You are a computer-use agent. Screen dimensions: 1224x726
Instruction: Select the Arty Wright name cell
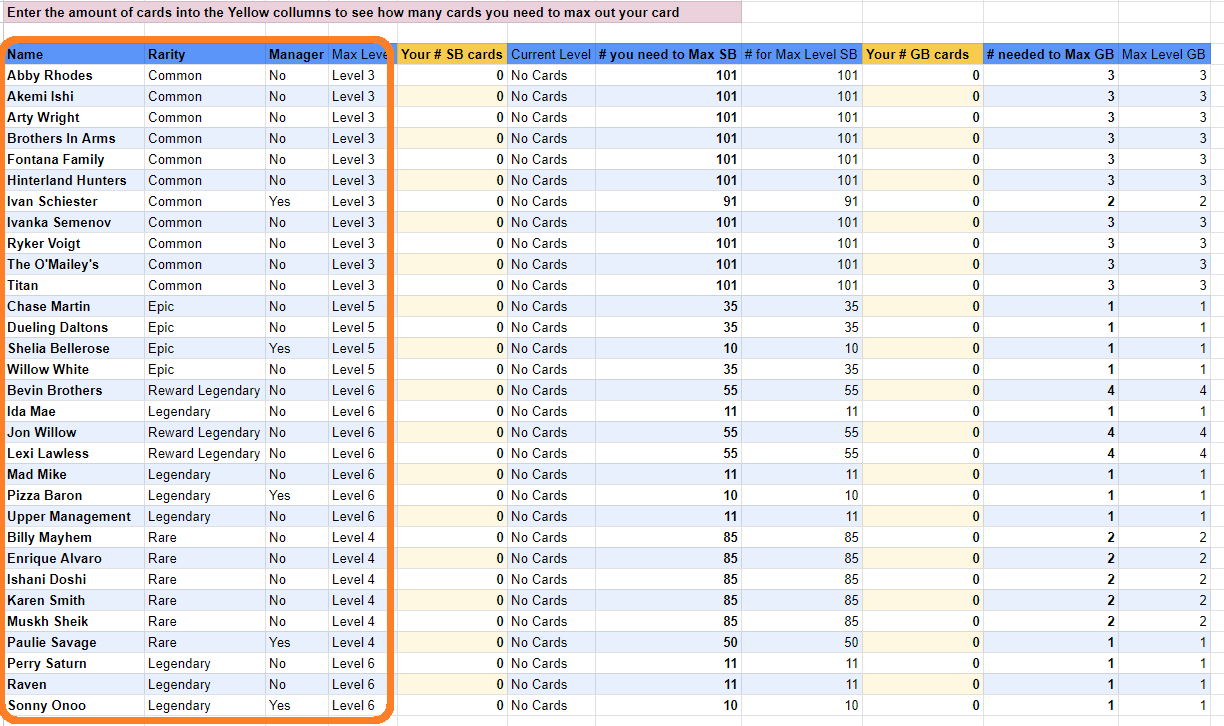coord(75,117)
